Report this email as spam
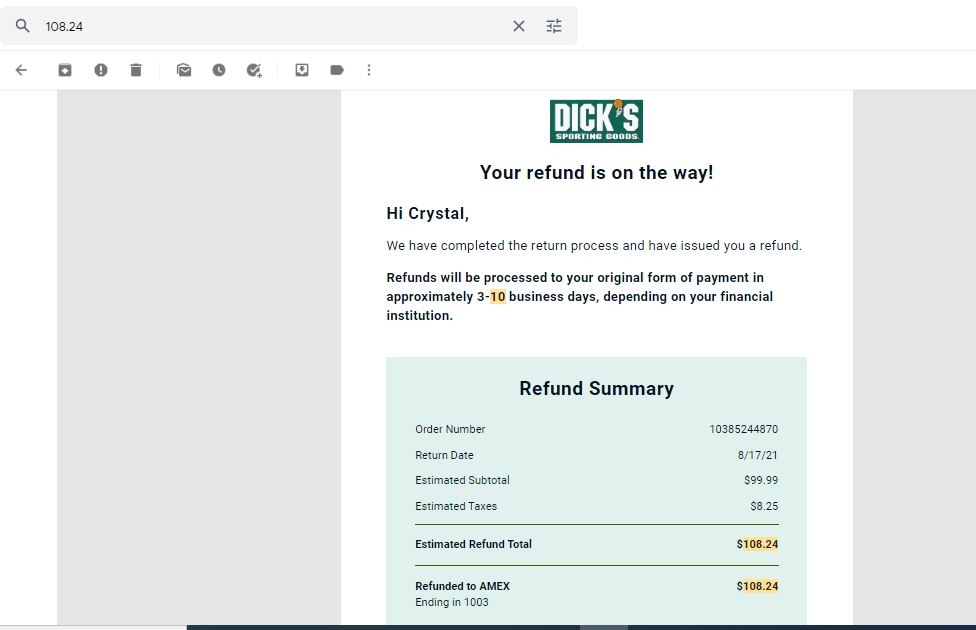 [101, 70]
